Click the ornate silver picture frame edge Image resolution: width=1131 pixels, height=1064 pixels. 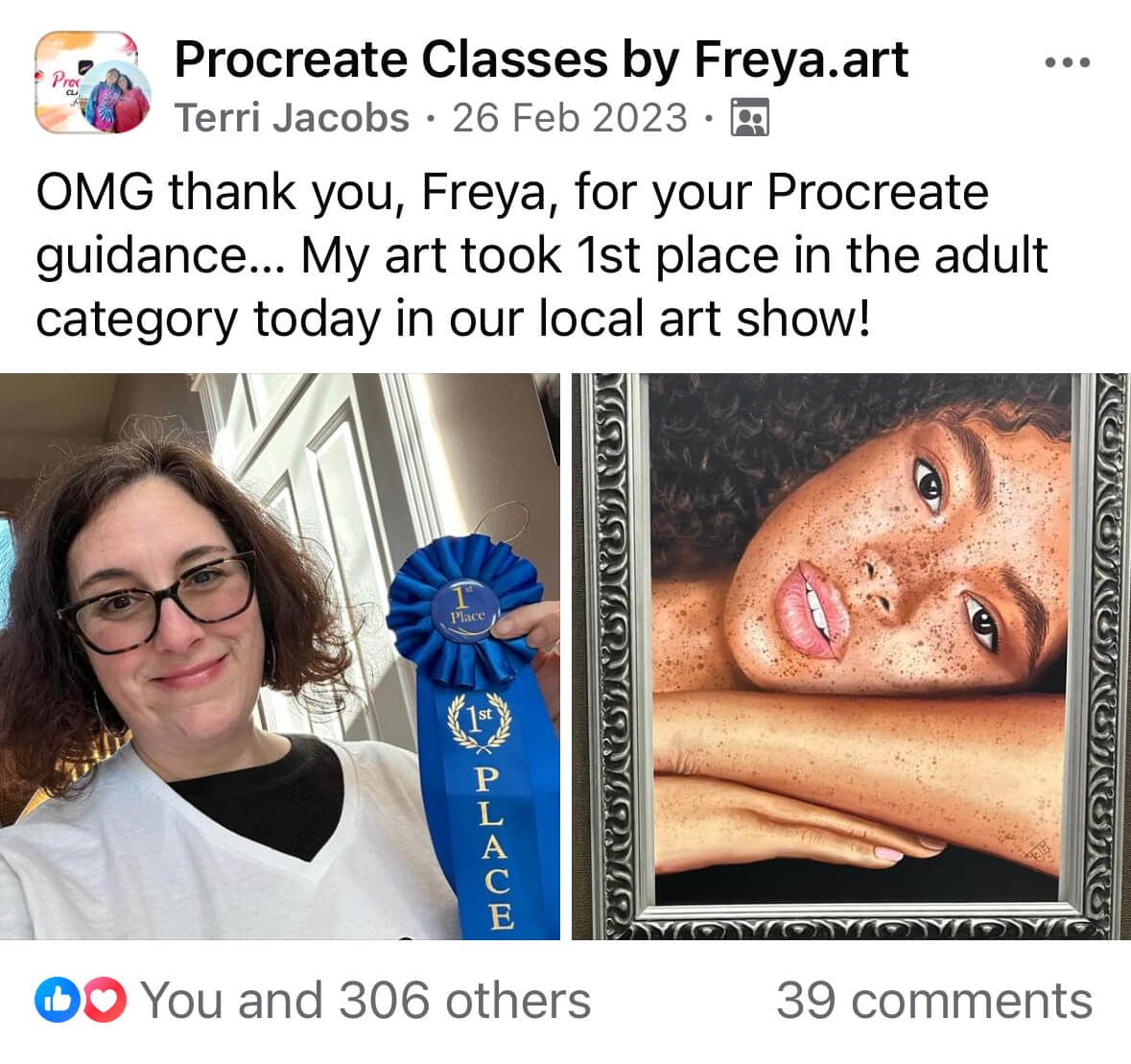(x=613, y=656)
